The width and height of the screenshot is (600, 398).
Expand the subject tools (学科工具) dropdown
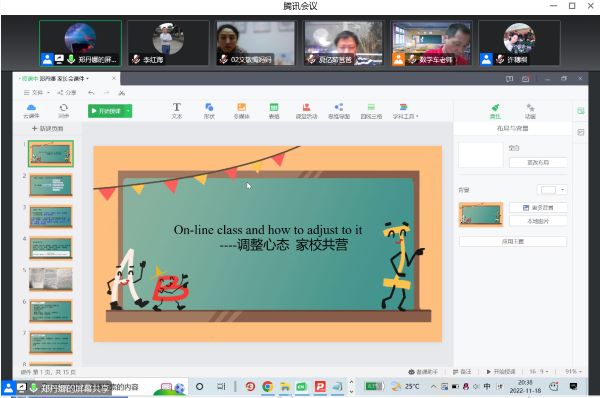405,111
